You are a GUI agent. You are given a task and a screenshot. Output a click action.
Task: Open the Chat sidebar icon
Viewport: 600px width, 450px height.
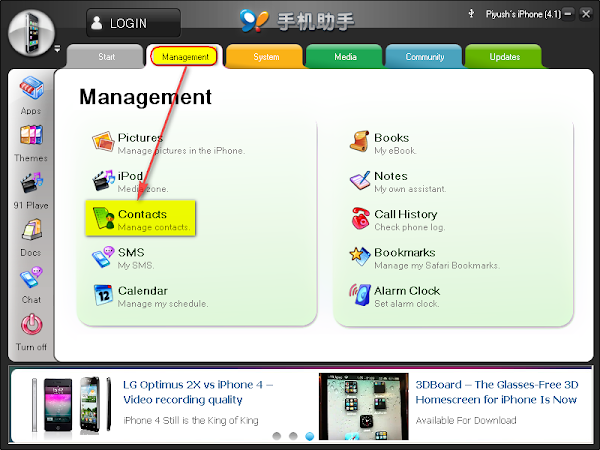coord(31,277)
